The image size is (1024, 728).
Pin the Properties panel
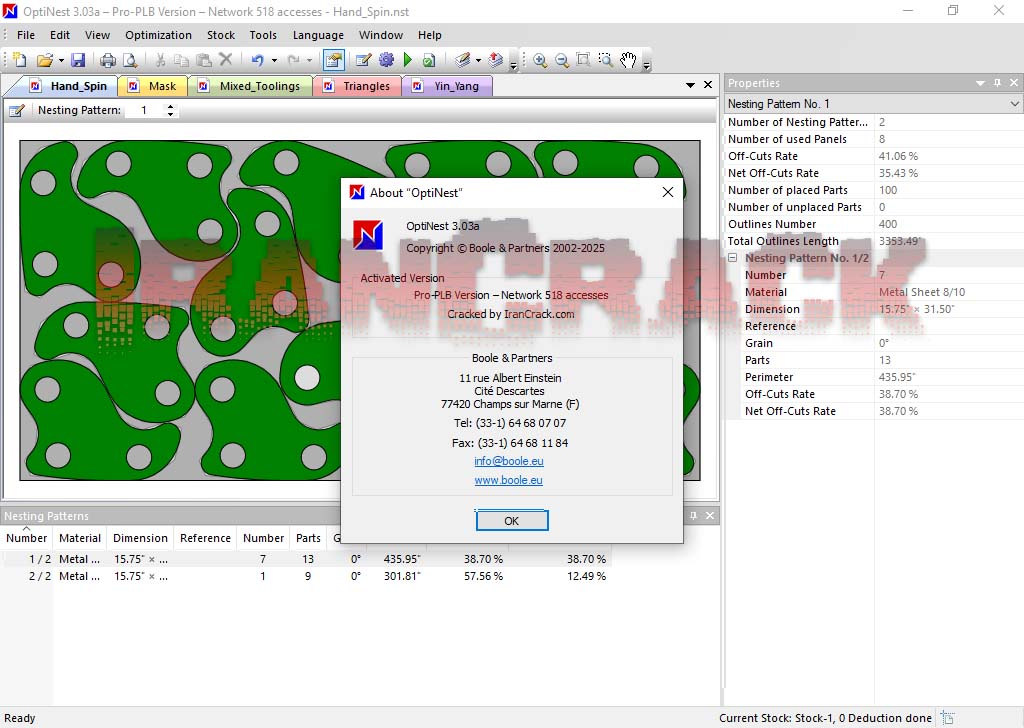pyautogui.click(x=997, y=83)
